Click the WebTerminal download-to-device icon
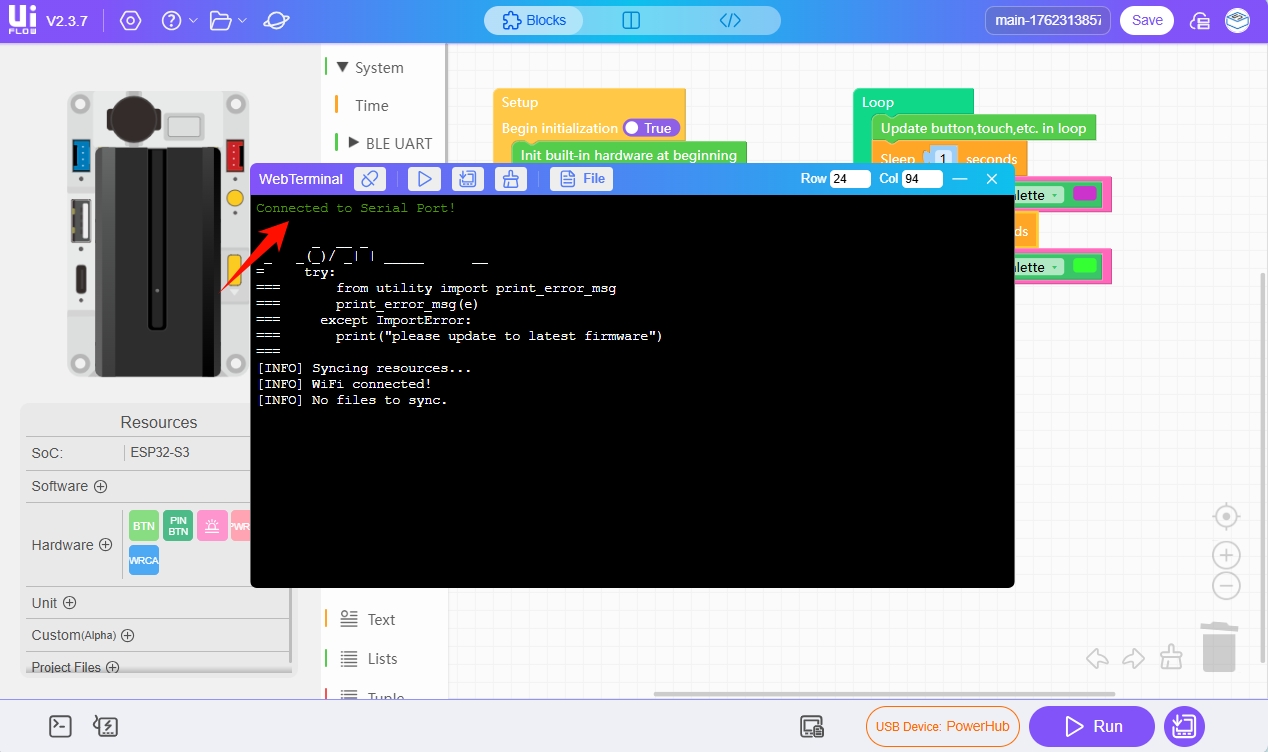 click(x=467, y=179)
